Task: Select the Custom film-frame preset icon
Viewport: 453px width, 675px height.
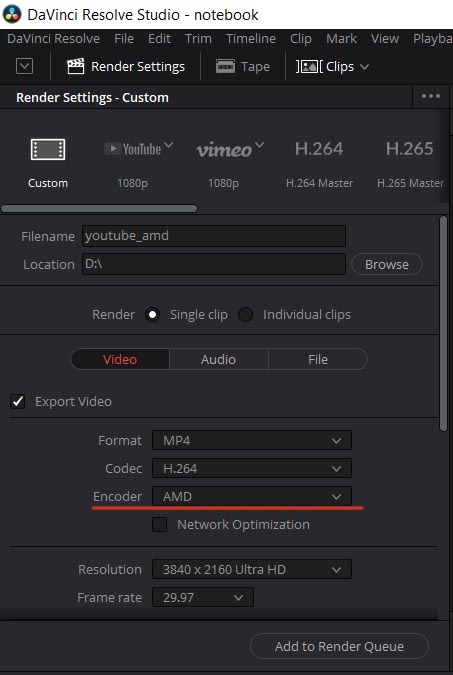Action: point(48,149)
